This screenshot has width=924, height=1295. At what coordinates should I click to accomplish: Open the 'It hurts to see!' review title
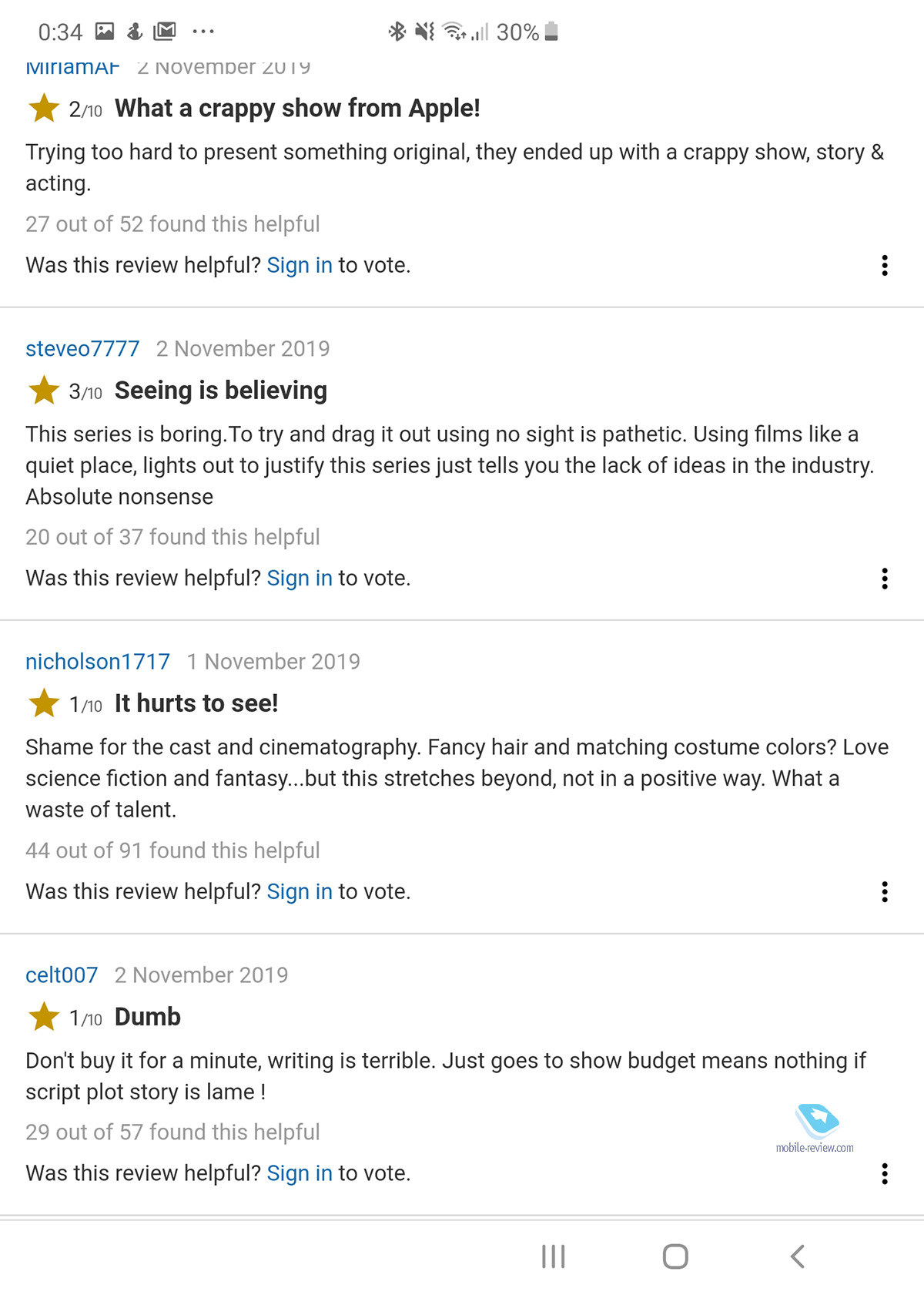pos(196,703)
